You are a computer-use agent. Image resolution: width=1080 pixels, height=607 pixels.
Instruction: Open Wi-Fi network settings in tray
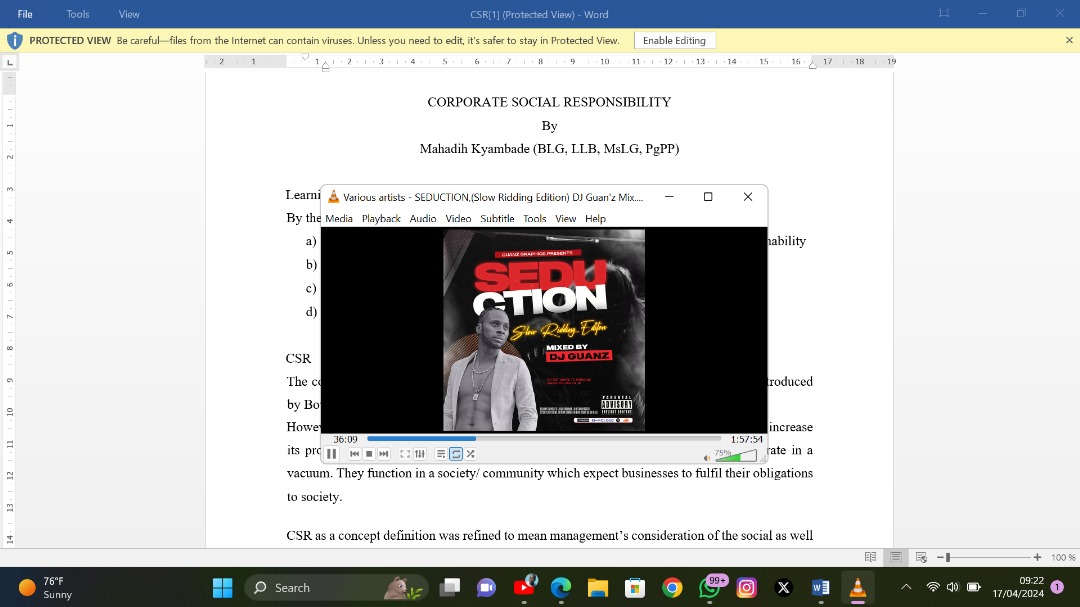coord(933,587)
